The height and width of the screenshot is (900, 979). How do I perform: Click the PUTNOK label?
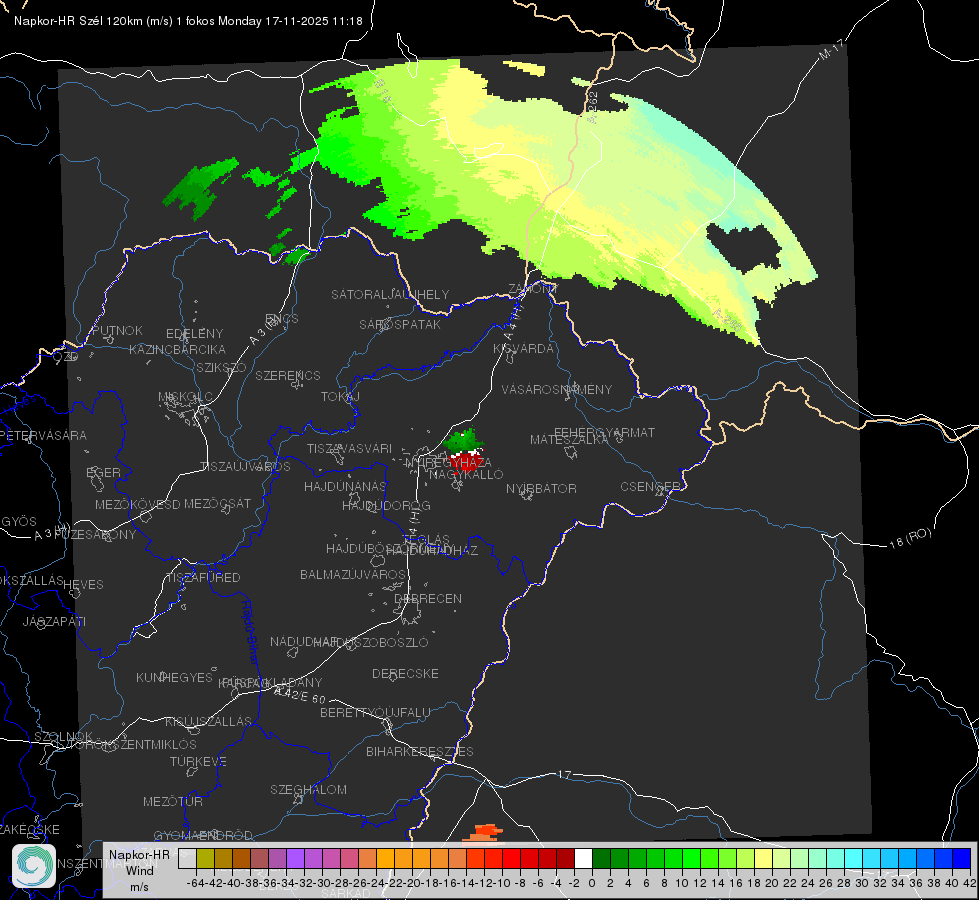117,330
